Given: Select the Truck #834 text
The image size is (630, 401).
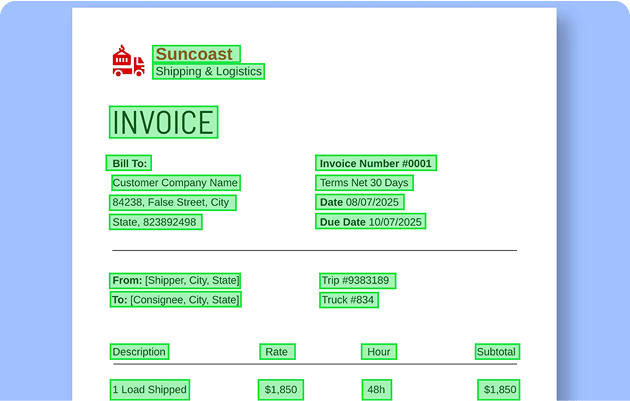Looking at the screenshot, I should tap(349, 300).
